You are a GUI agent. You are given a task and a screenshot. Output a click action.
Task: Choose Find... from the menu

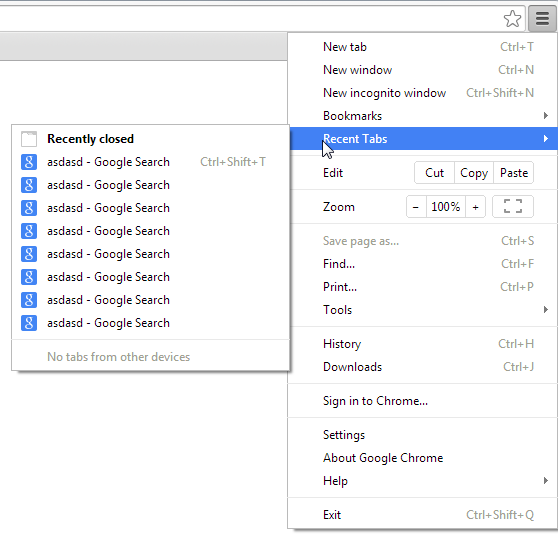[423, 264]
